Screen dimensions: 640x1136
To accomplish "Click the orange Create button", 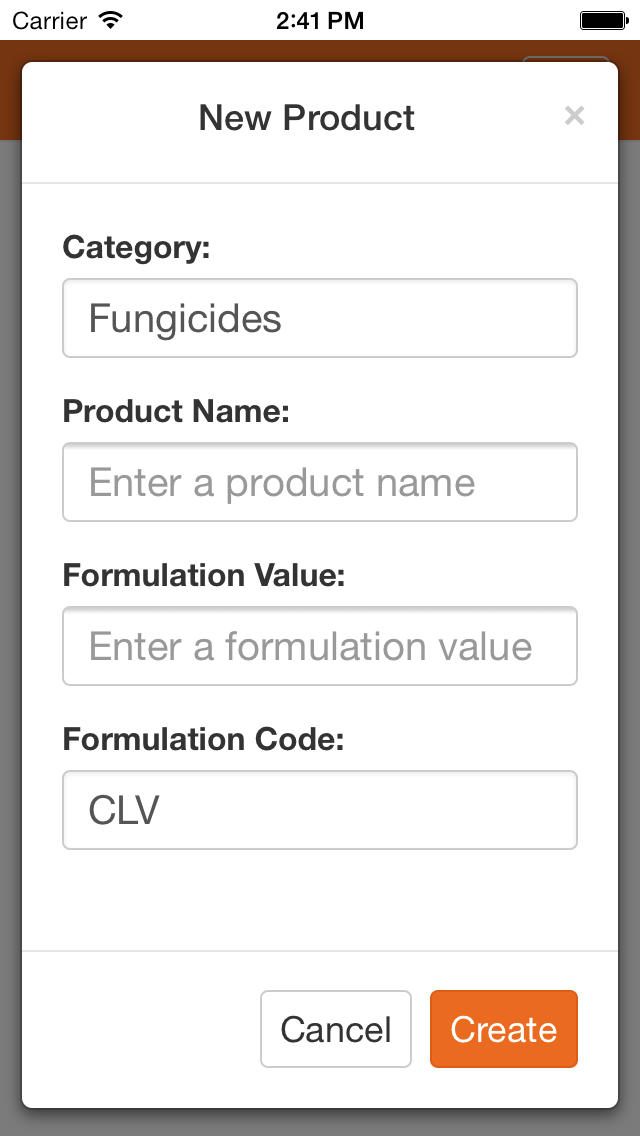I will click(x=504, y=1029).
